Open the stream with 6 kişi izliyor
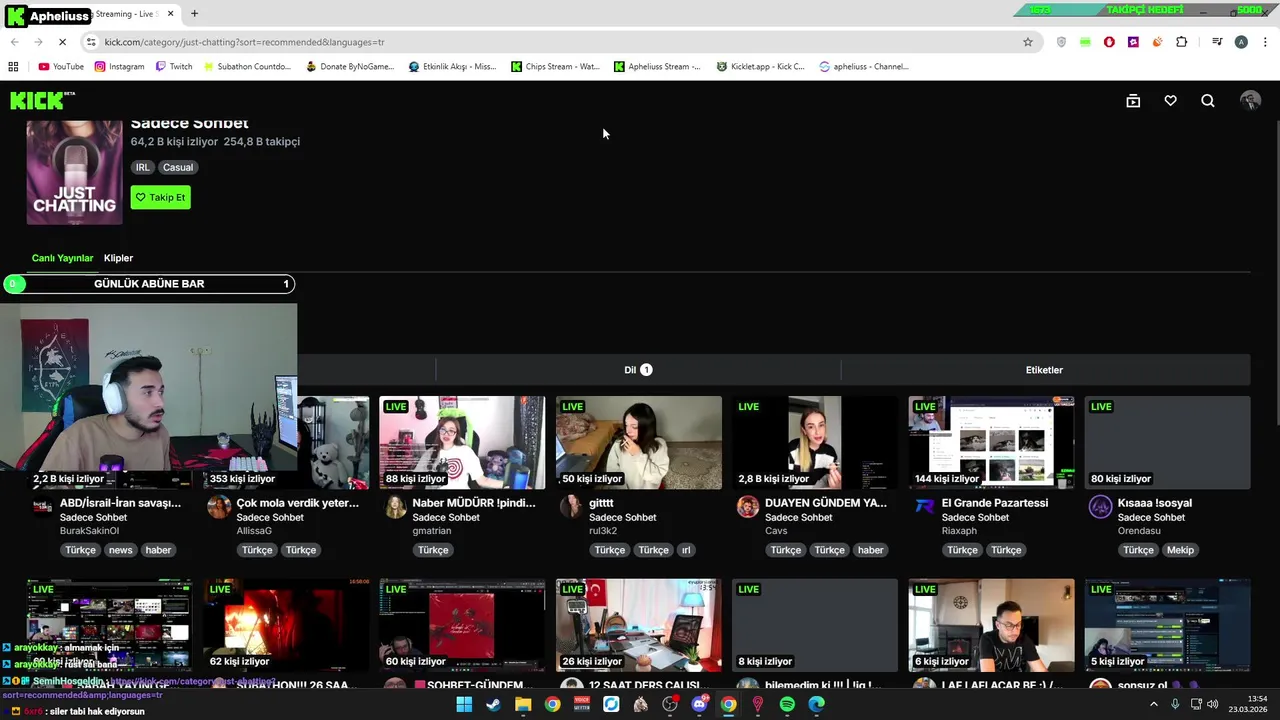 click(x=991, y=625)
